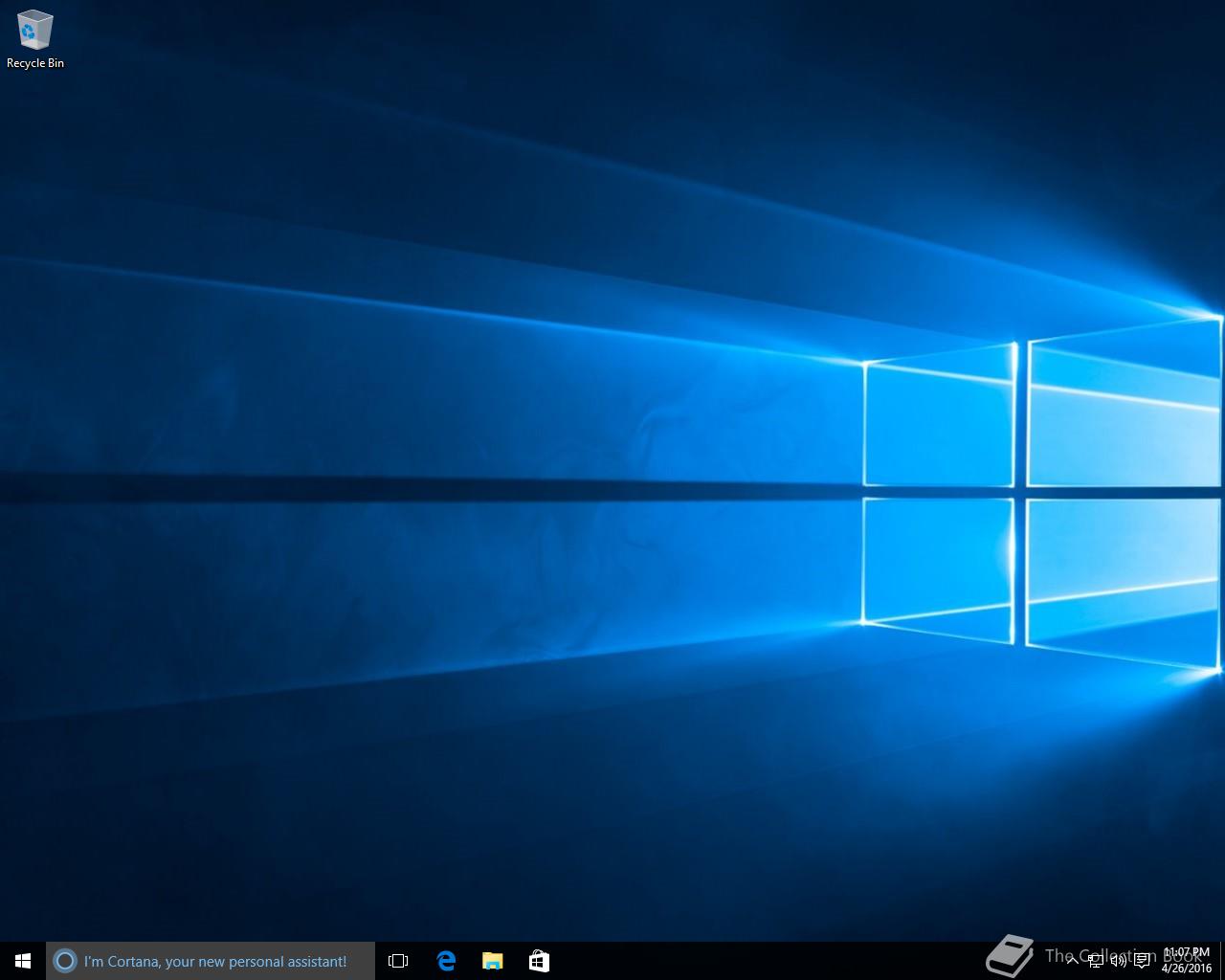Click the 11:07 PM clock time
The height and width of the screenshot is (980, 1225).
(1187, 953)
